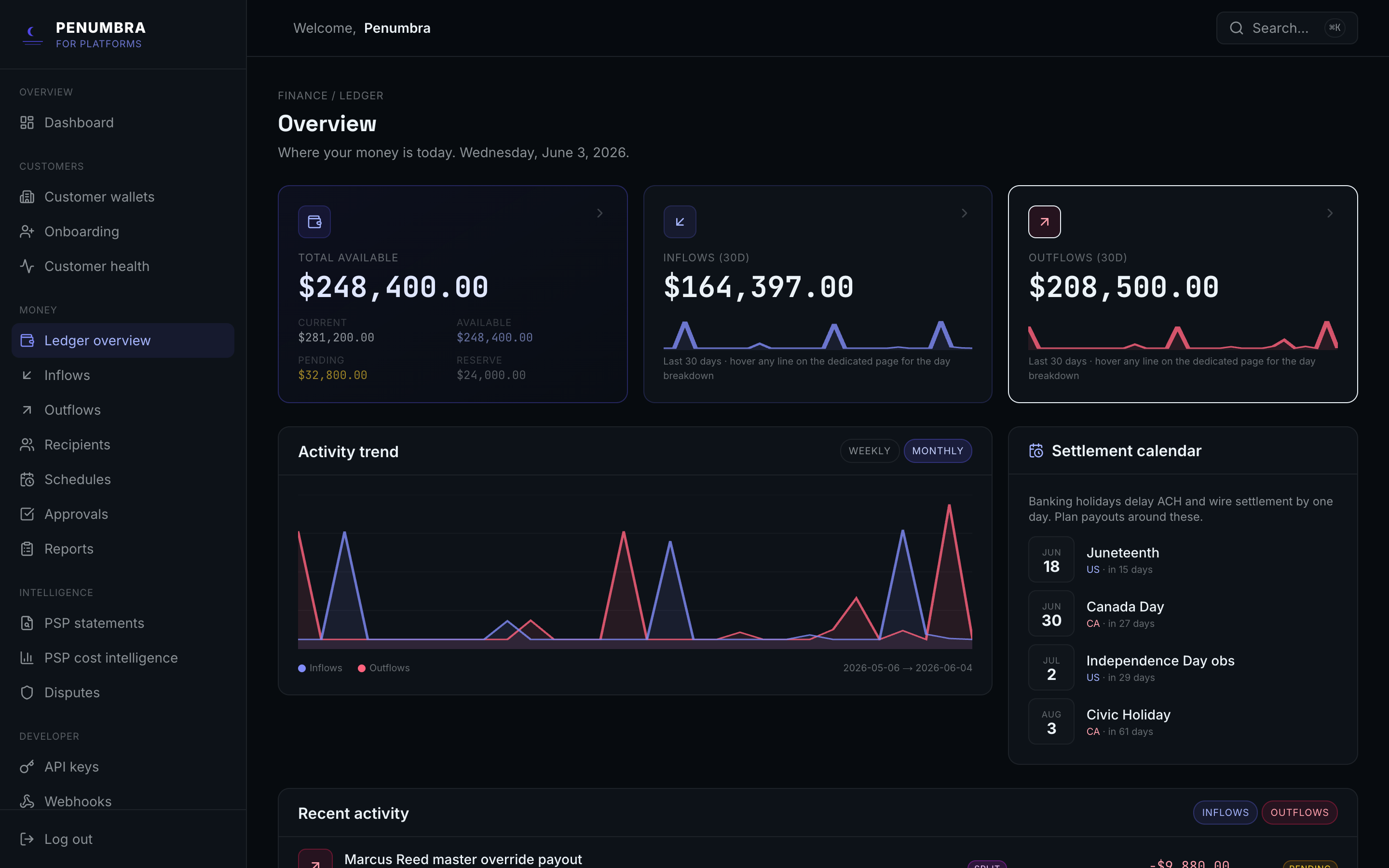This screenshot has height=868, width=1389.
Task: Click the API keys key icon
Action: (x=27, y=767)
